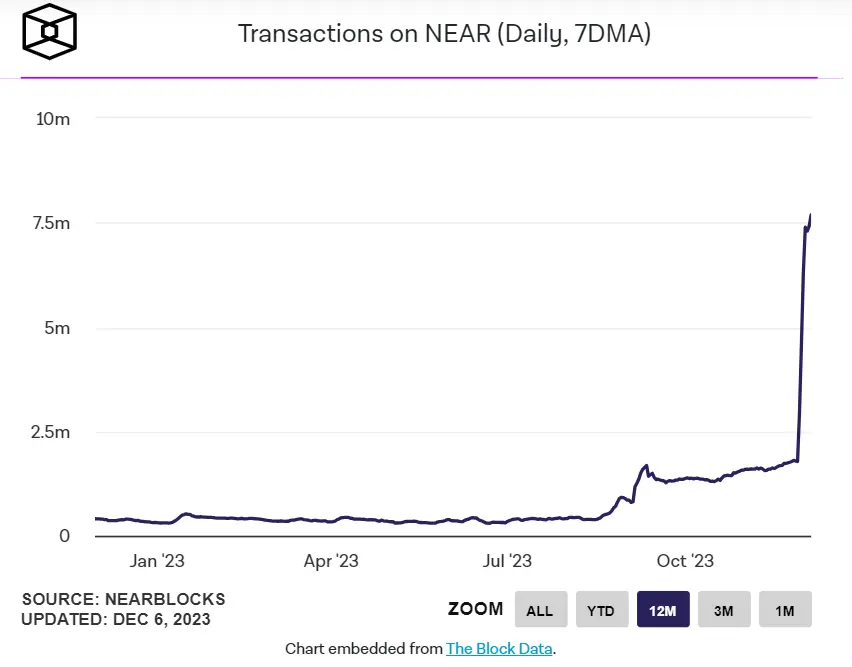Click the Jul '23 axis label
The image size is (852, 667).
point(507,561)
